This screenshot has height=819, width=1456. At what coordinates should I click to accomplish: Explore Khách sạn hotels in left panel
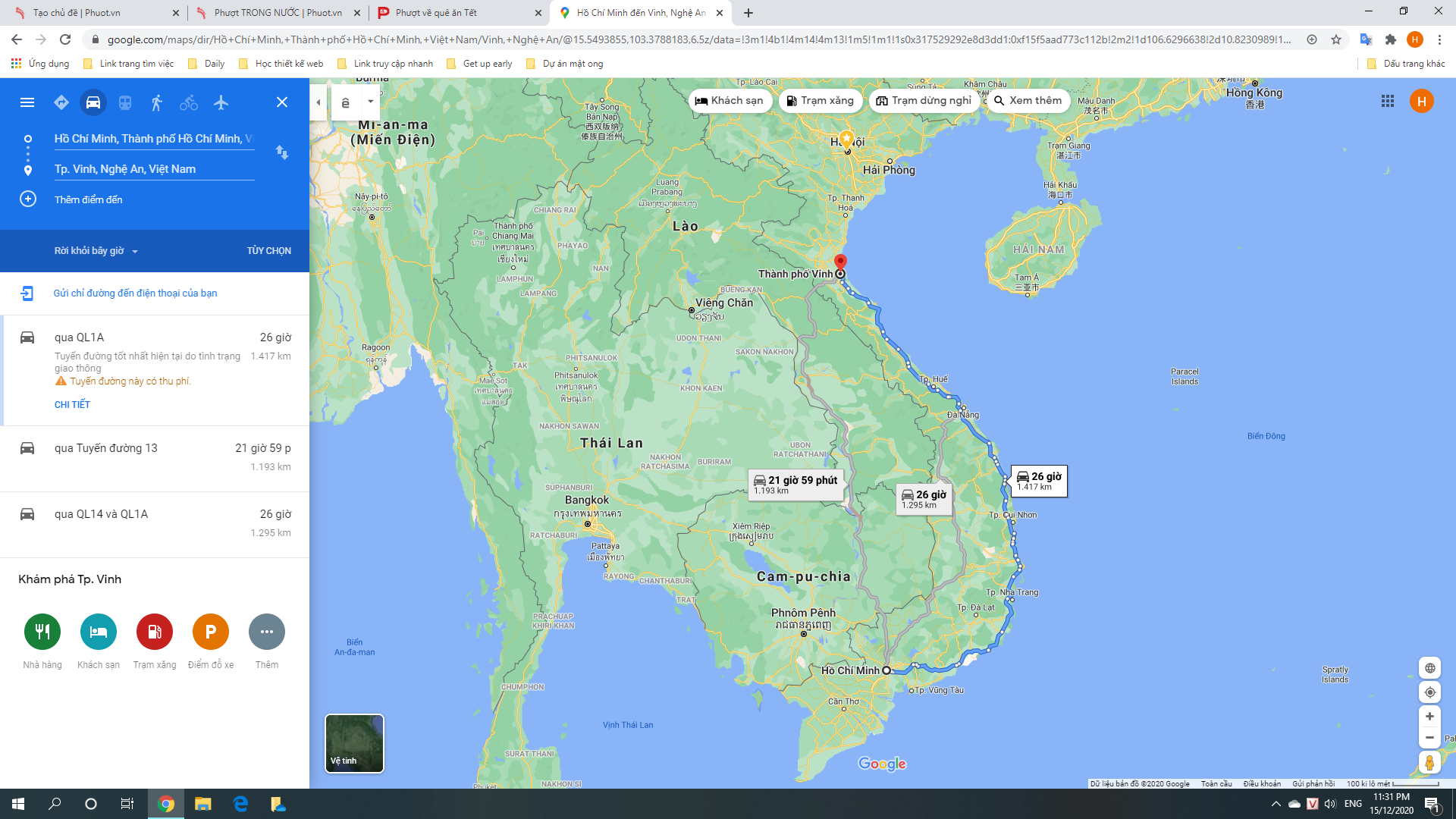[x=99, y=632]
